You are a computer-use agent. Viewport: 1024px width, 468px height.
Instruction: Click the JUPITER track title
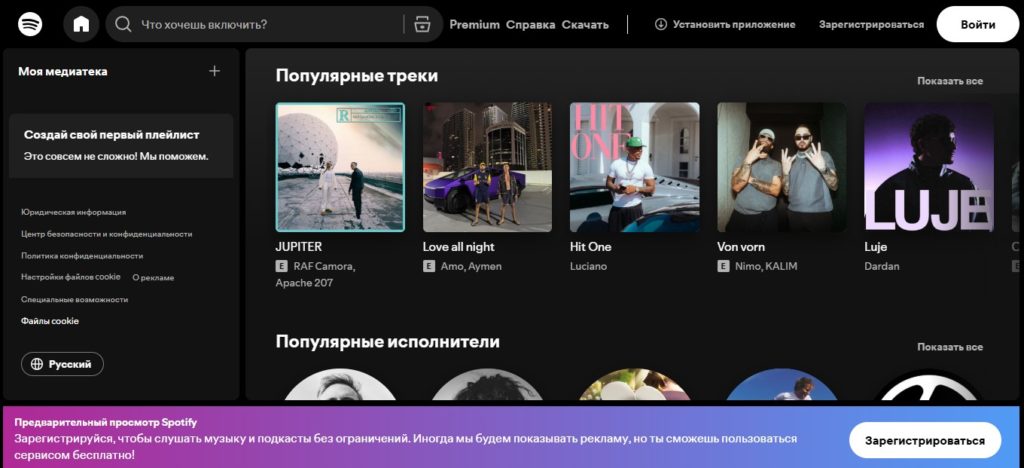pos(298,247)
